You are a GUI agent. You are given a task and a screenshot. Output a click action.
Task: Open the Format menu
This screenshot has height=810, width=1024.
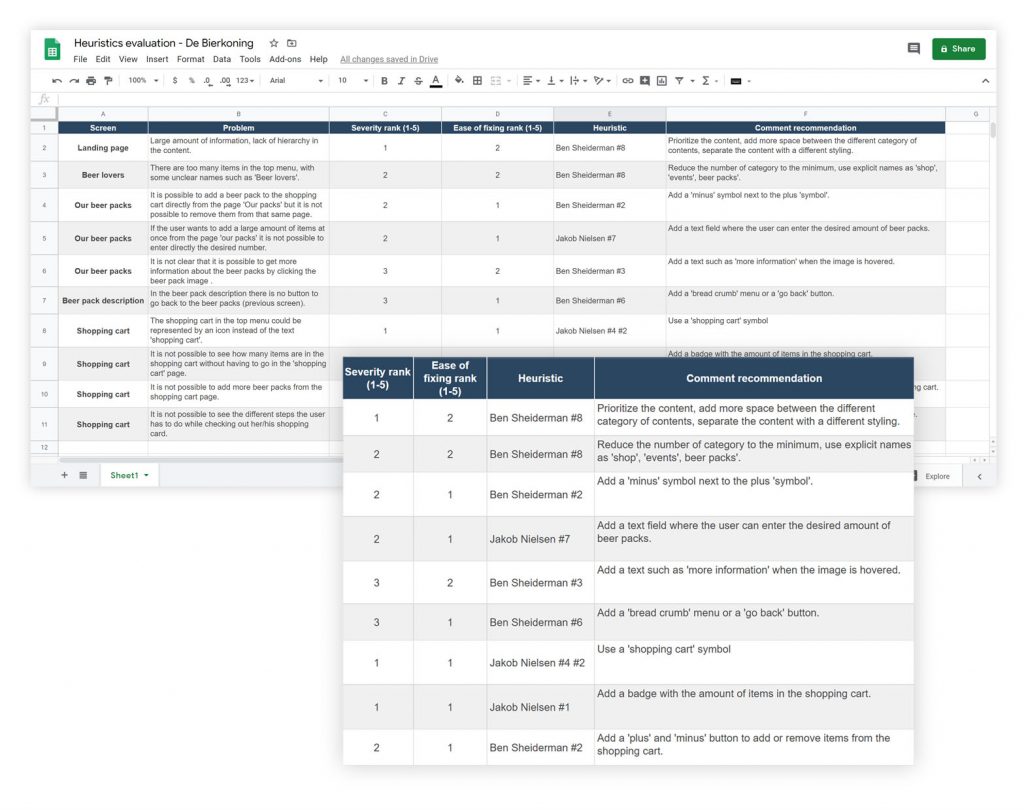190,60
